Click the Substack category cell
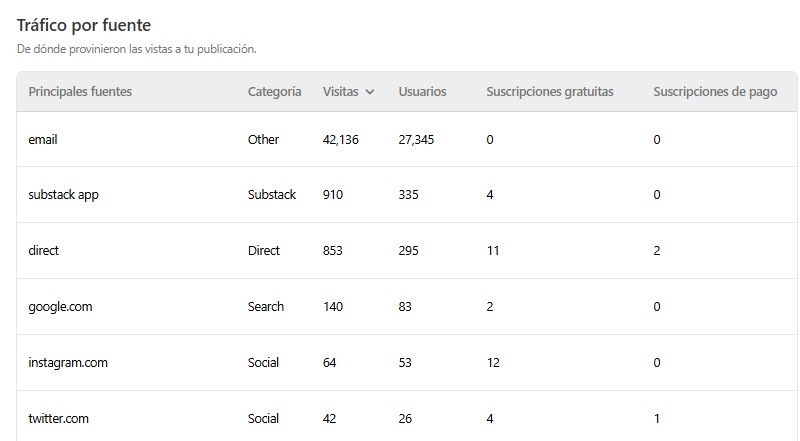 click(272, 195)
